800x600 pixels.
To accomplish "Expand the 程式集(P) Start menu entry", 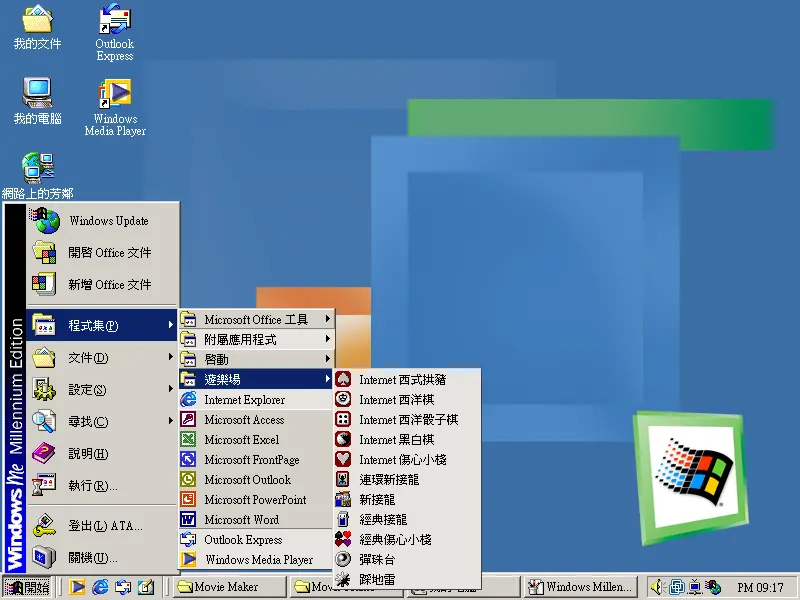I will (x=102, y=326).
